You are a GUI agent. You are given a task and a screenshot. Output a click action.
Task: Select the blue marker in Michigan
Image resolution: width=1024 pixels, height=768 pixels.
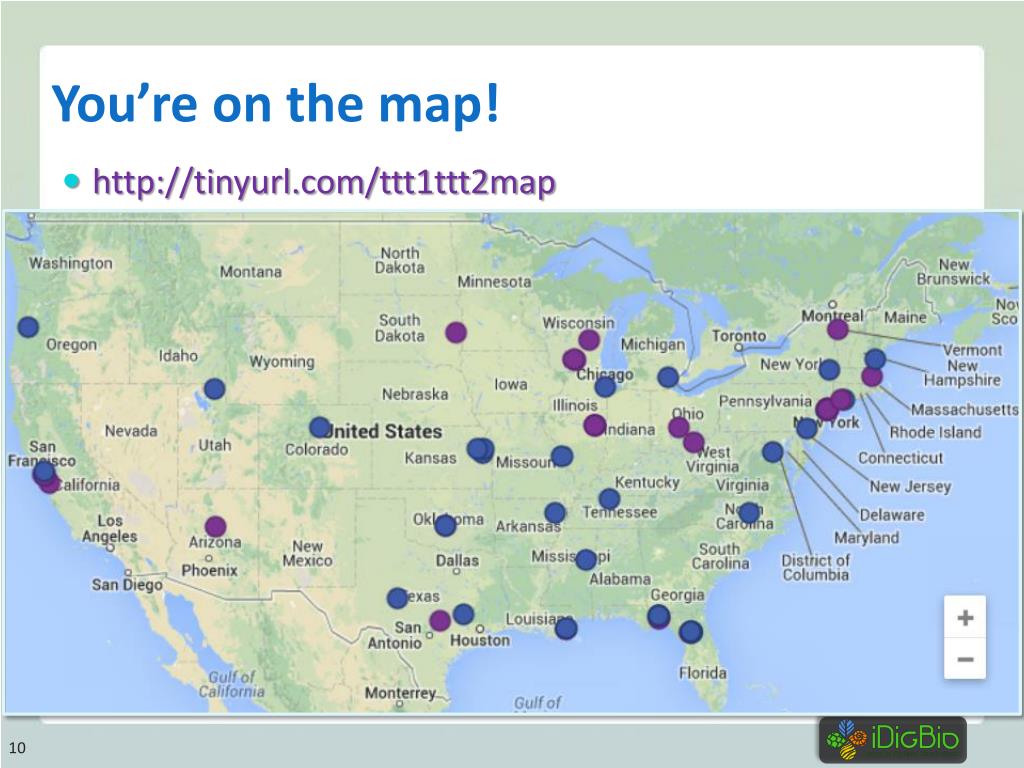click(667, 377)
